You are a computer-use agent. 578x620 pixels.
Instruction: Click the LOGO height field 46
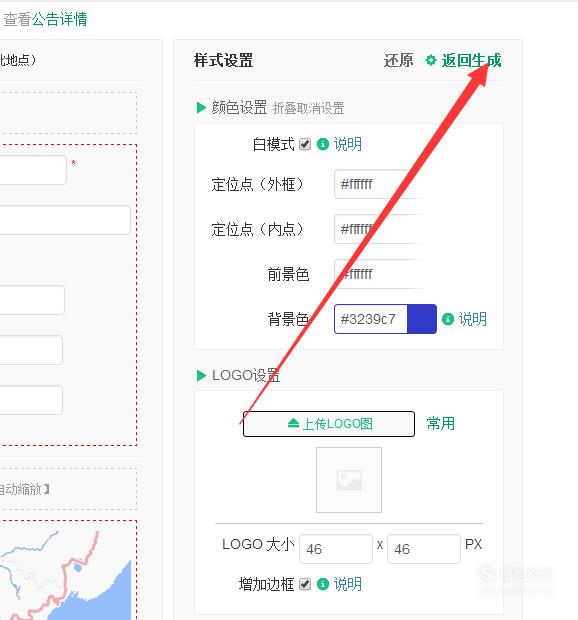(424, 549)
